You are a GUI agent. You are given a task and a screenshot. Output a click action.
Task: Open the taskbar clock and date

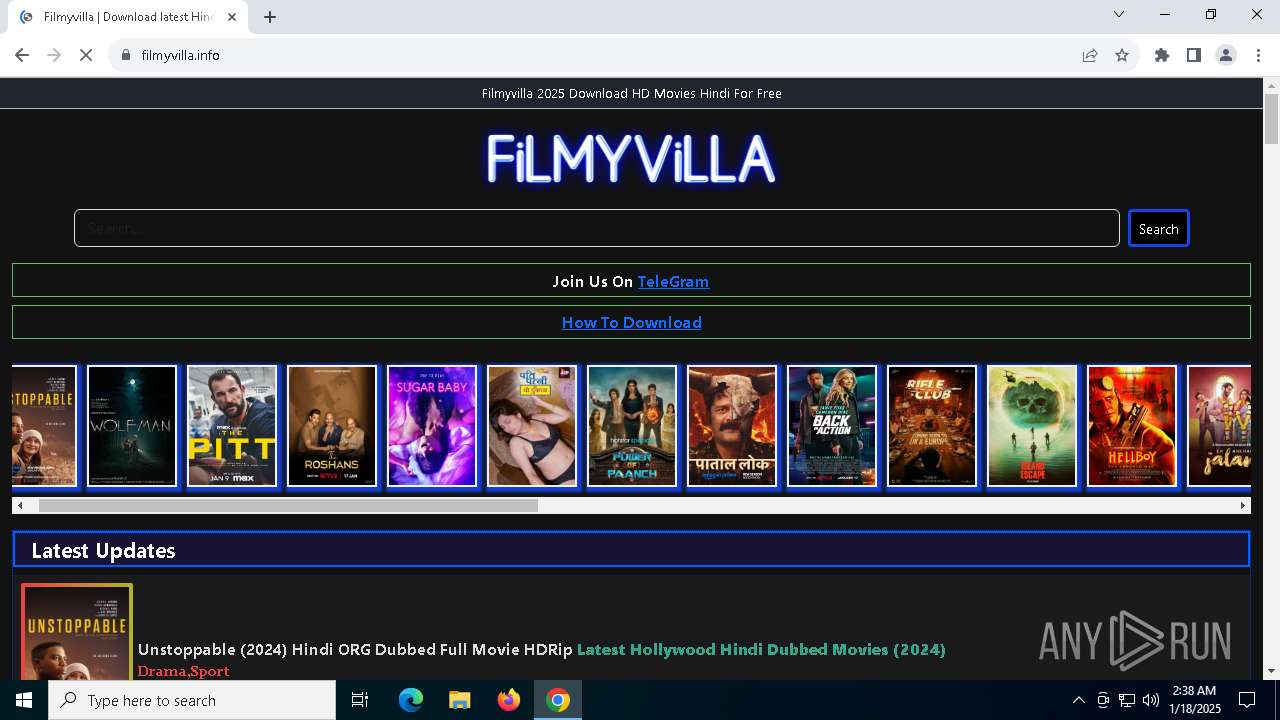tap(1193, 700)
